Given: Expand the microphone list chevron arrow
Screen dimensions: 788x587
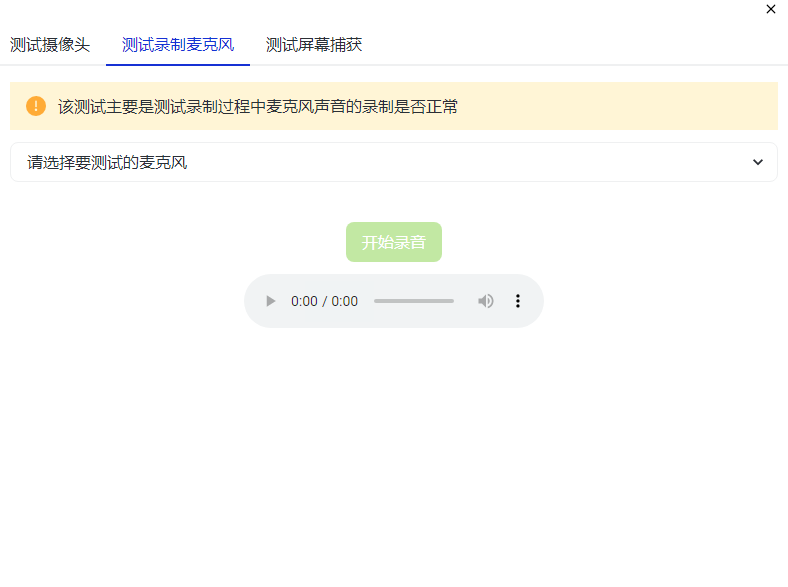Looking at the screenshot, I should pyautogui.click(x=758, y=162).
